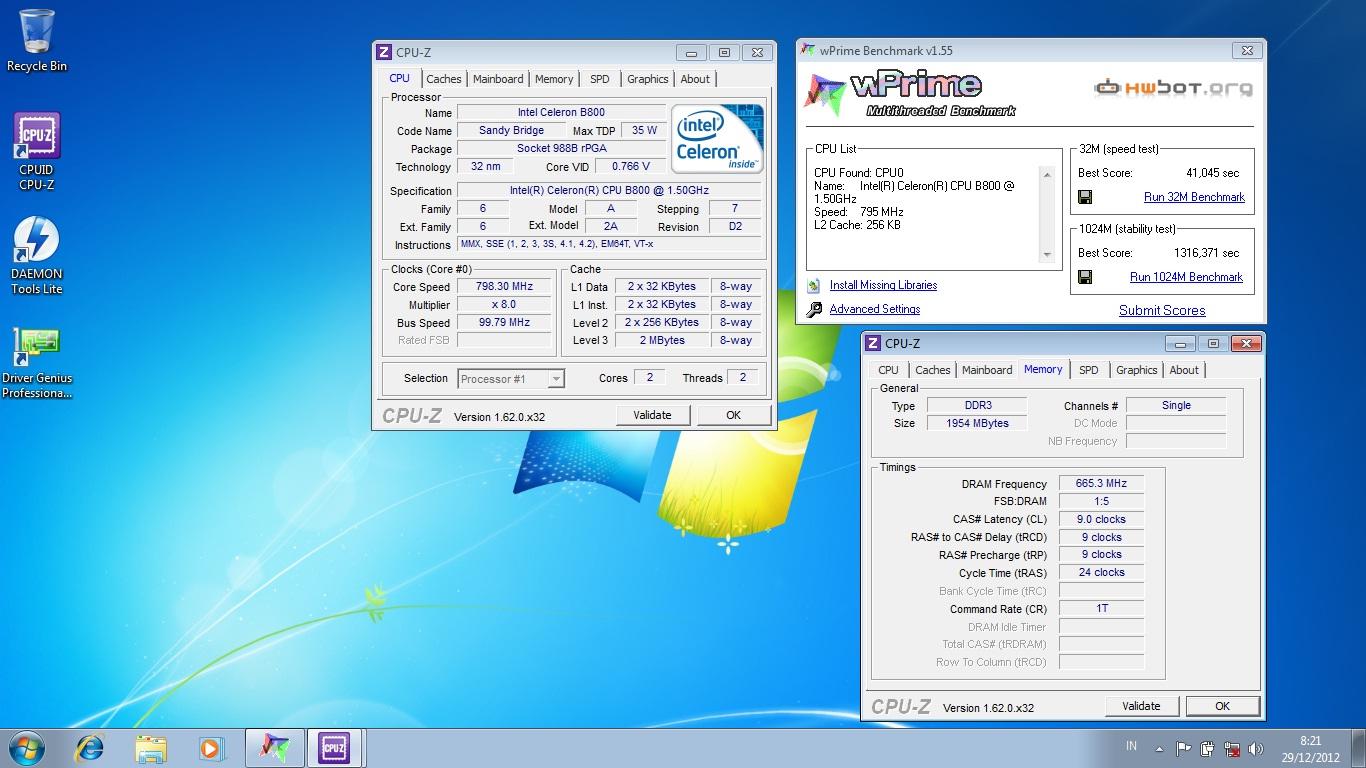Show hidden system tray icons arrow
The image size is (1366, 768).
1160,748
